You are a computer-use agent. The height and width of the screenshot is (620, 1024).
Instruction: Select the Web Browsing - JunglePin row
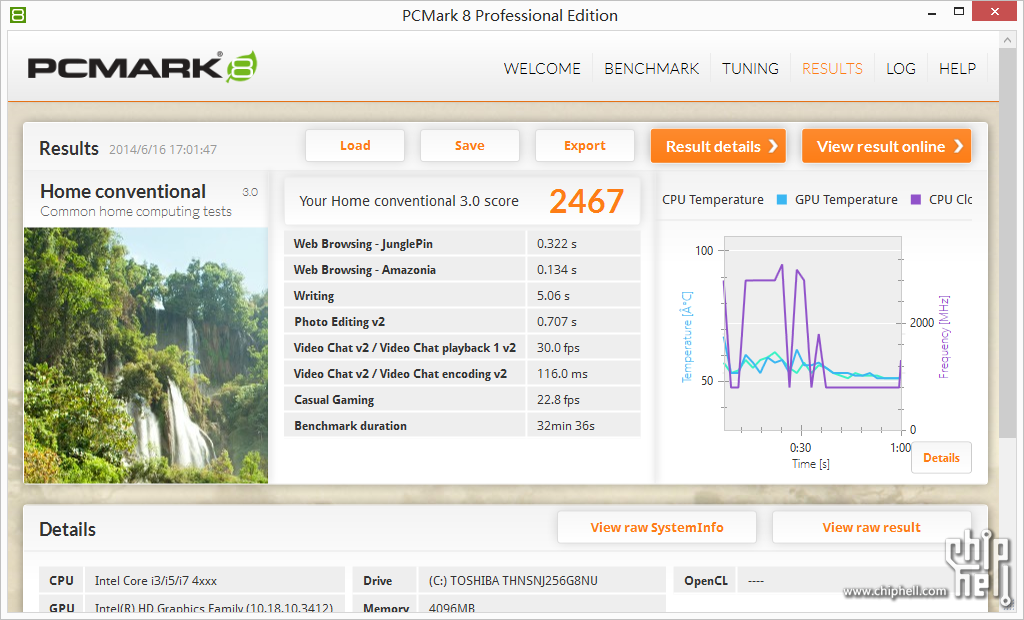click(462, 244)
